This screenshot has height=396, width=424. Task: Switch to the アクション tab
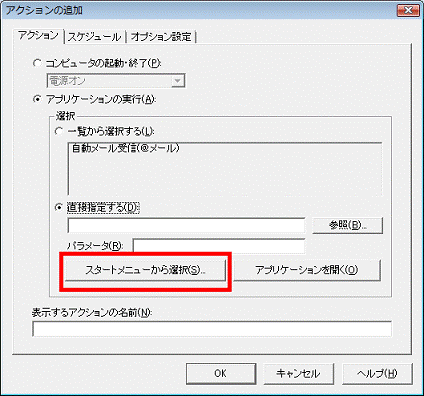[x=38, y=36]
